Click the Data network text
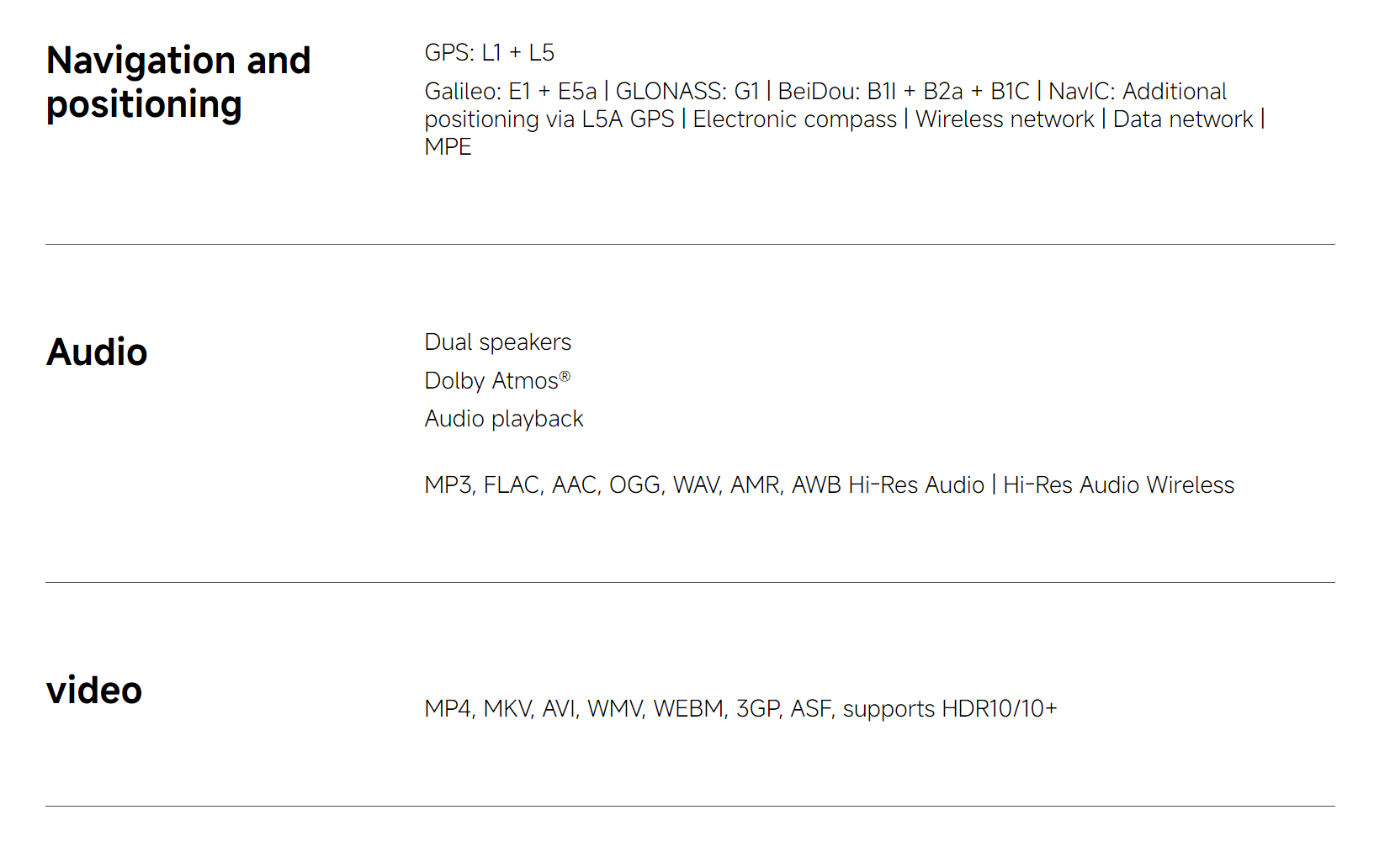This screenshot has width=1390, height=868. tap(1183, 119)
